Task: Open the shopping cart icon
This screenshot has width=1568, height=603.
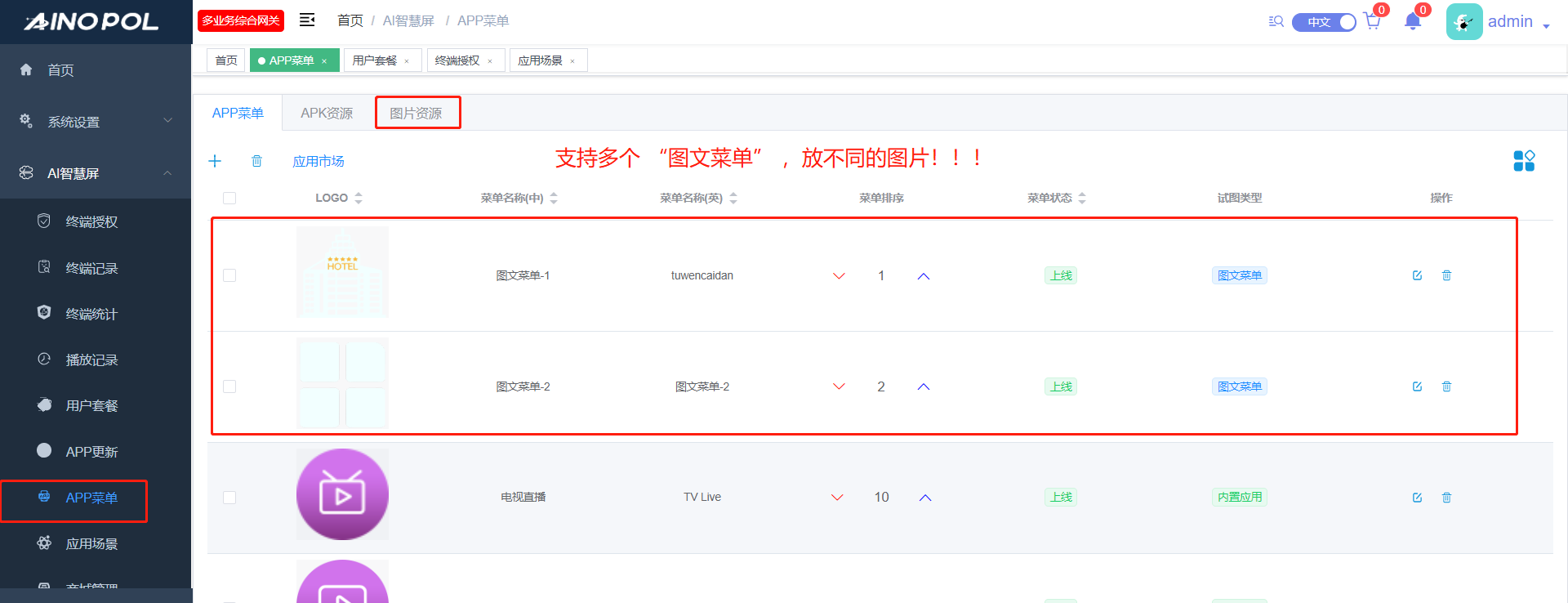Action: tap(1372, 21)
